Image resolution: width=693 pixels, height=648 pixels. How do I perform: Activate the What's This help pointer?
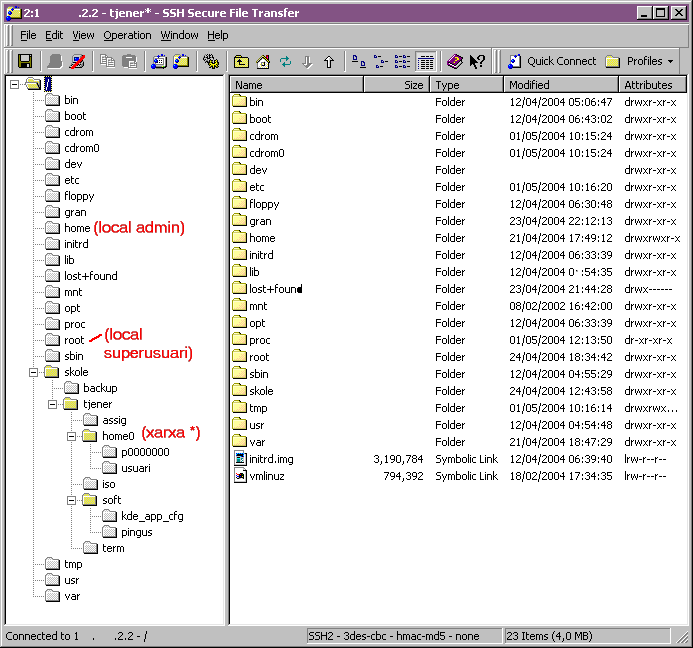tap(477, 61)
